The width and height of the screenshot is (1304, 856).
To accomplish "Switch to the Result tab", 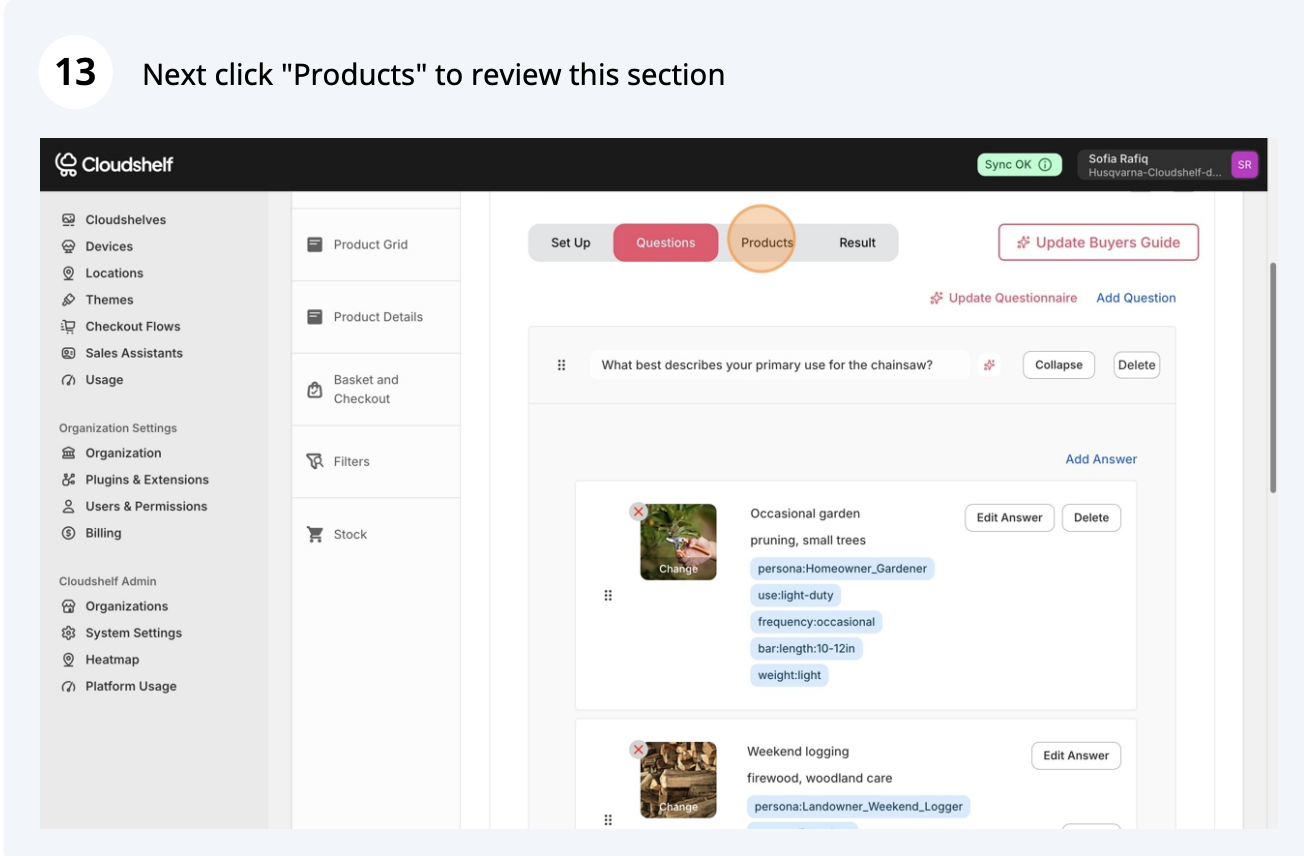I will pos(857,243).
